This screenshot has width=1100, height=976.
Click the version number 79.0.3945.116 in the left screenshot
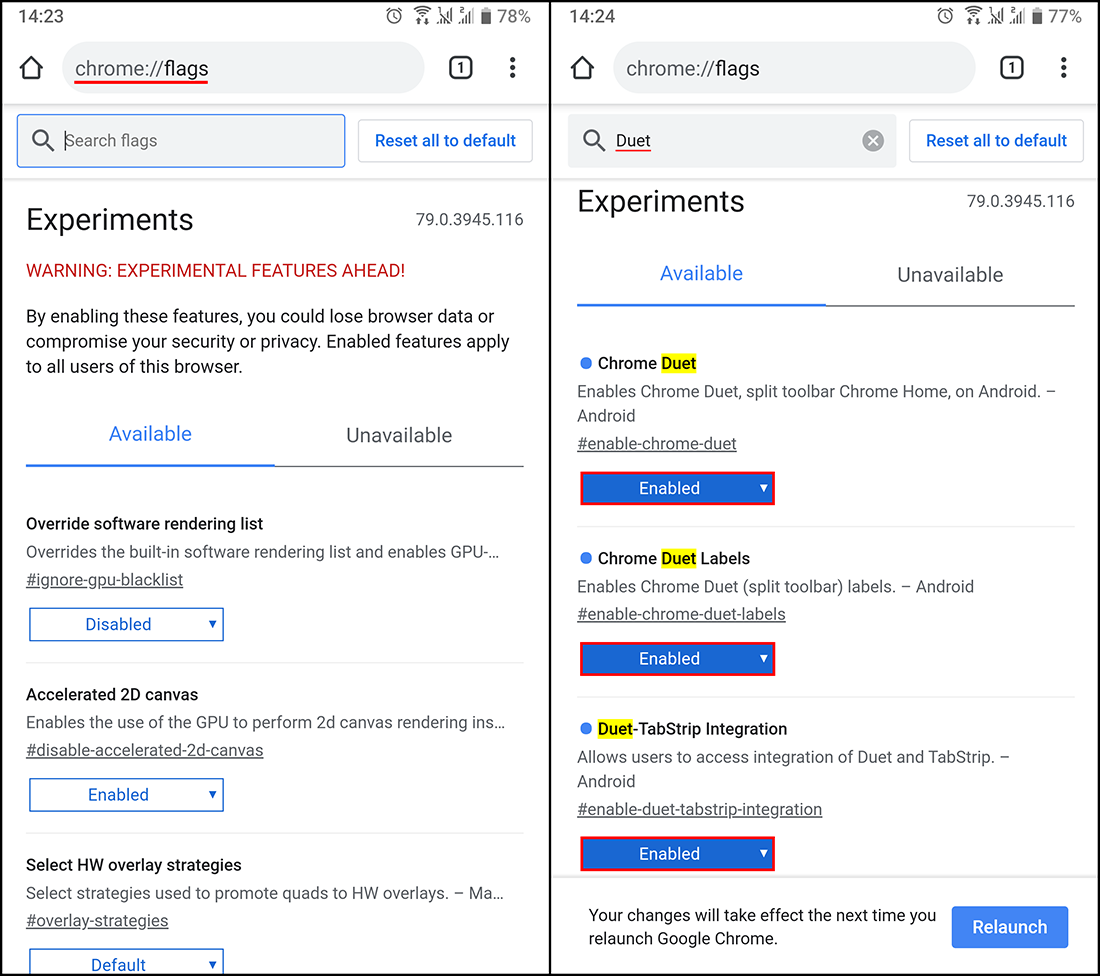[469, 220]
